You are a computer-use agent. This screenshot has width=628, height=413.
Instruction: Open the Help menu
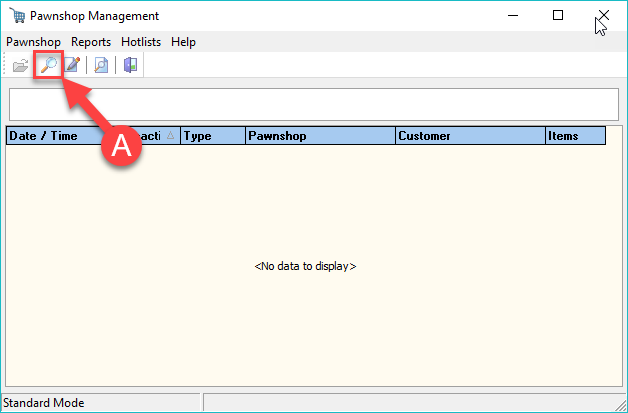click(x=183, y=42)
